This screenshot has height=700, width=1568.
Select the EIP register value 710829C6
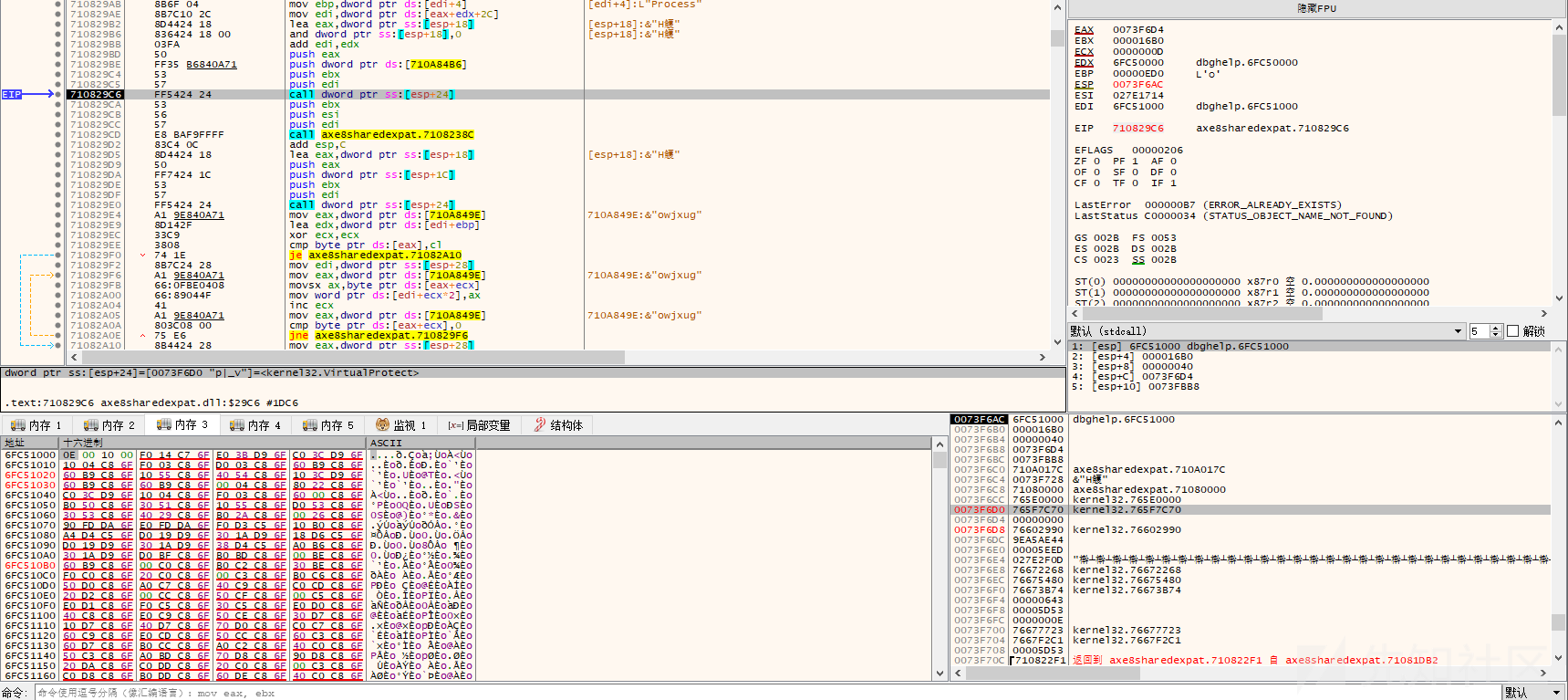pyautogui.click(x=1137, y=129)
